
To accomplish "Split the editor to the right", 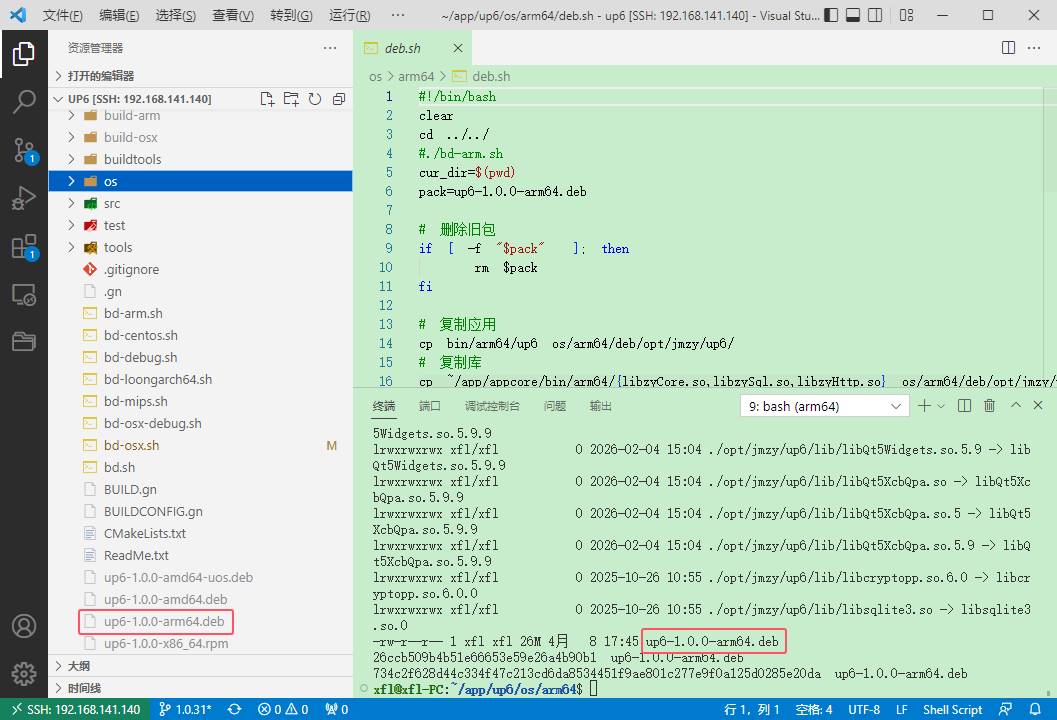I will pyautogui.click(x=1009, y=48).
